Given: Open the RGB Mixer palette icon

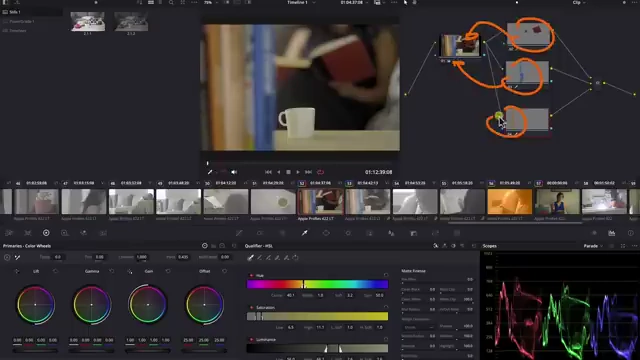Looking at the screenshot, I should (x=84, y=233).
